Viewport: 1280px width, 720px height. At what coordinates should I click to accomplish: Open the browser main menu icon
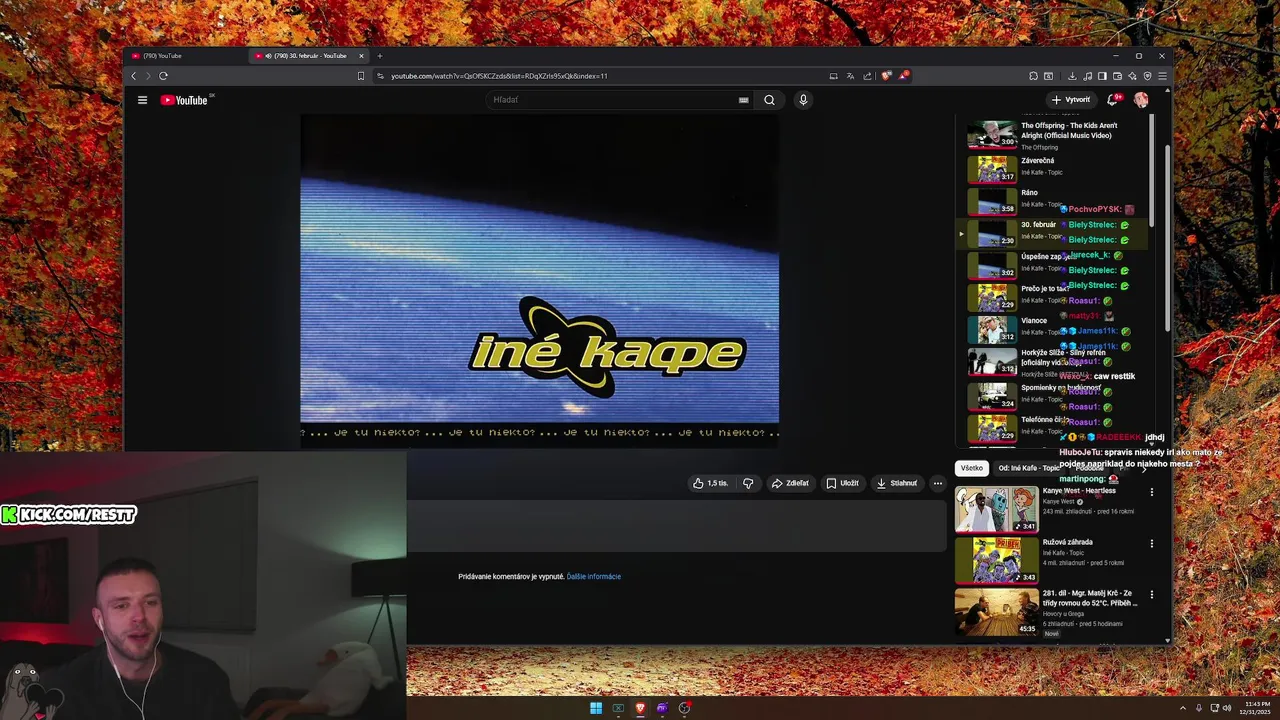point(1162,76)
